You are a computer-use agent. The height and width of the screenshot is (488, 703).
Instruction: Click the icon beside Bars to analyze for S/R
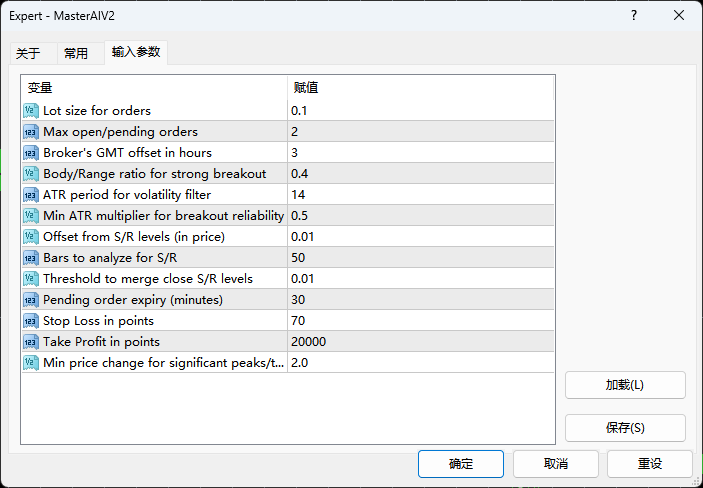tap(30, 257)
